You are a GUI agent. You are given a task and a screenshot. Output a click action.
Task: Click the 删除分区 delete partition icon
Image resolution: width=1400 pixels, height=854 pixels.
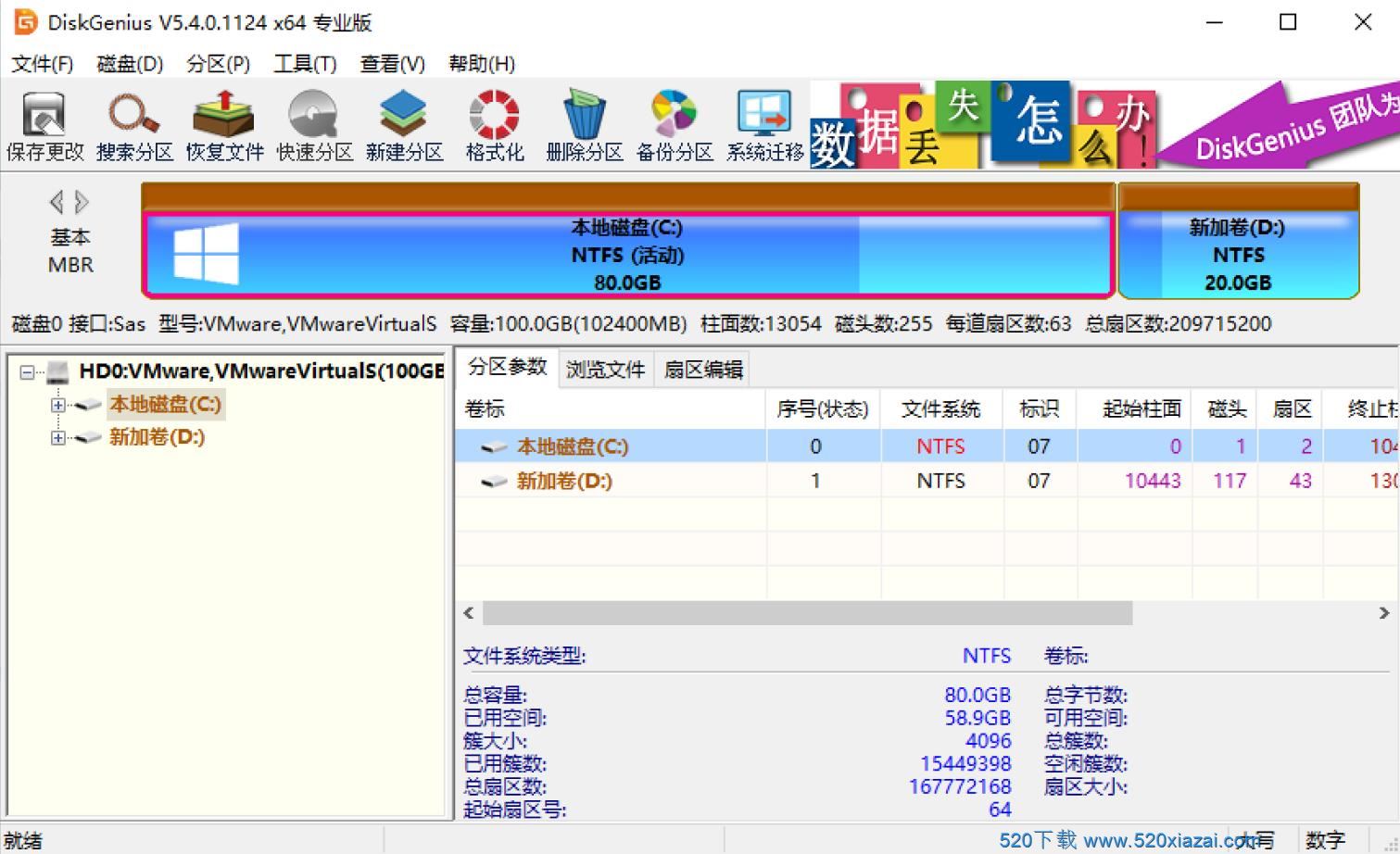[x=584, y=126]
